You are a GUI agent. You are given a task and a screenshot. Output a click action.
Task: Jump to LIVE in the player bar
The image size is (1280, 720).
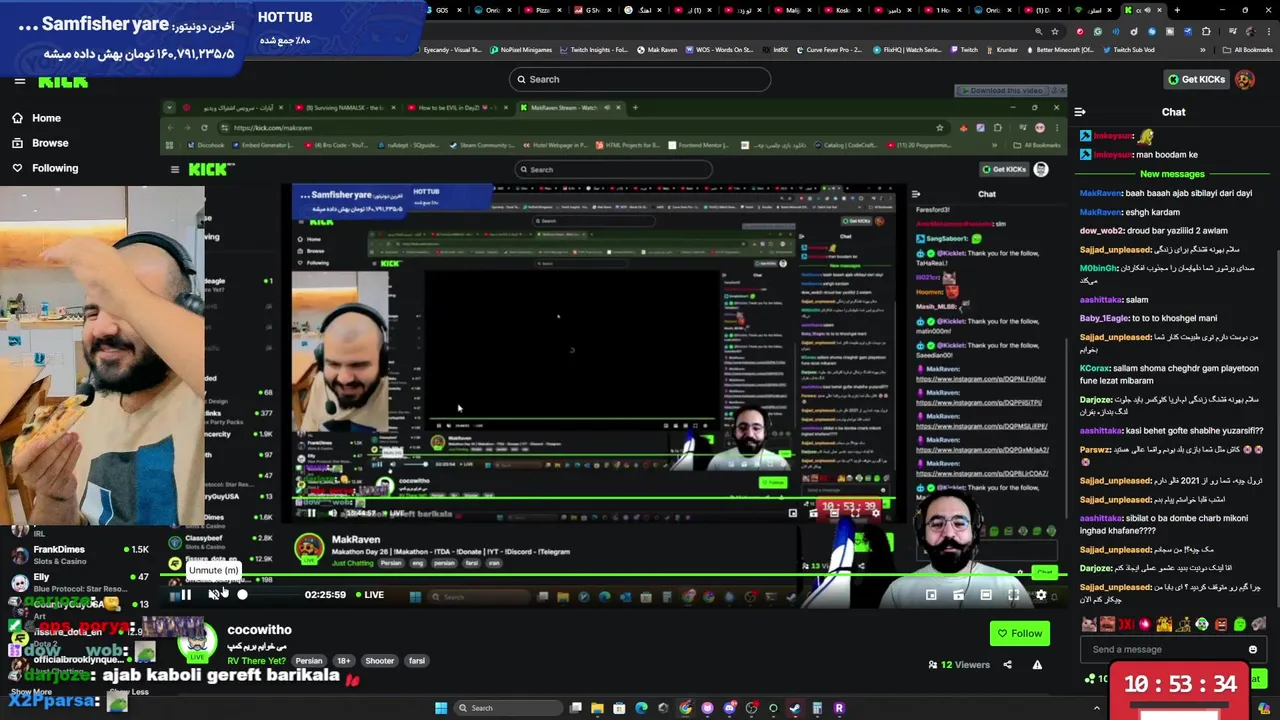coord(369,595)
